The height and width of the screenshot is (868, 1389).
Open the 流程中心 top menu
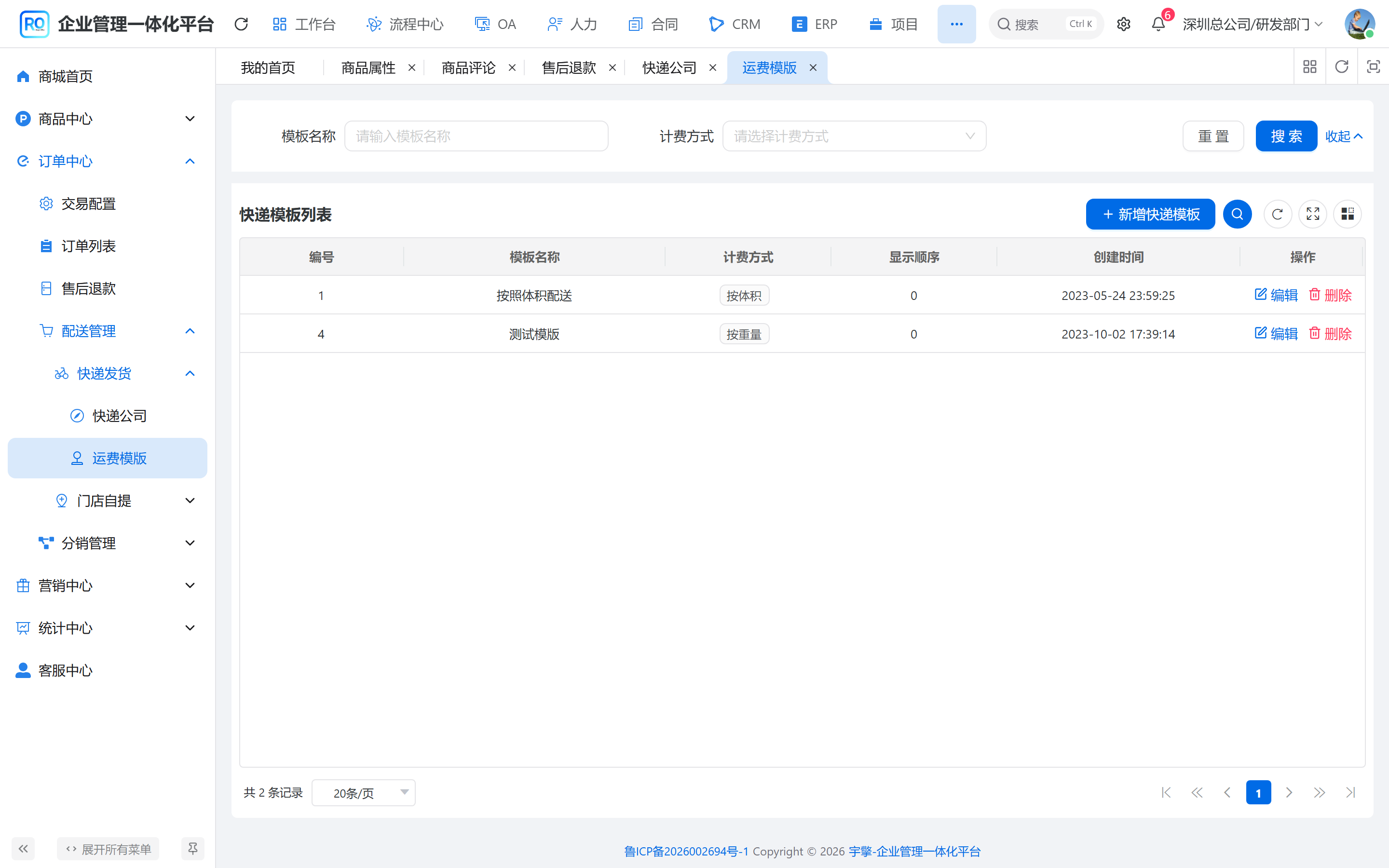(405, 24)
